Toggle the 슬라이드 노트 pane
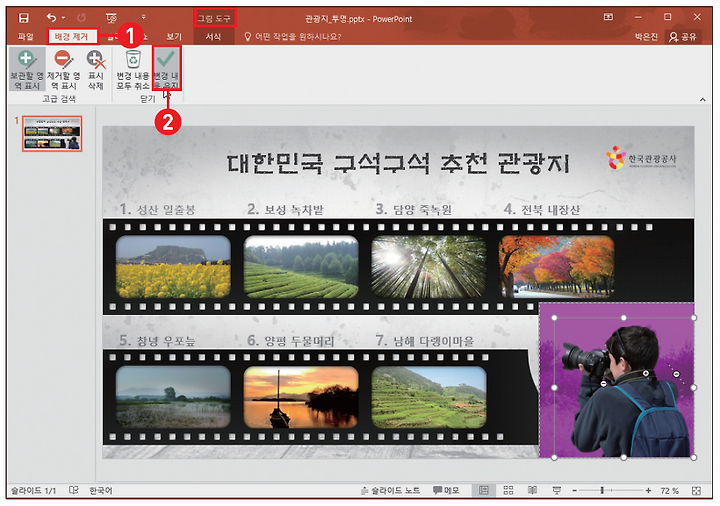The width and height of the screenshot is (720, 506). coord(390,491)
